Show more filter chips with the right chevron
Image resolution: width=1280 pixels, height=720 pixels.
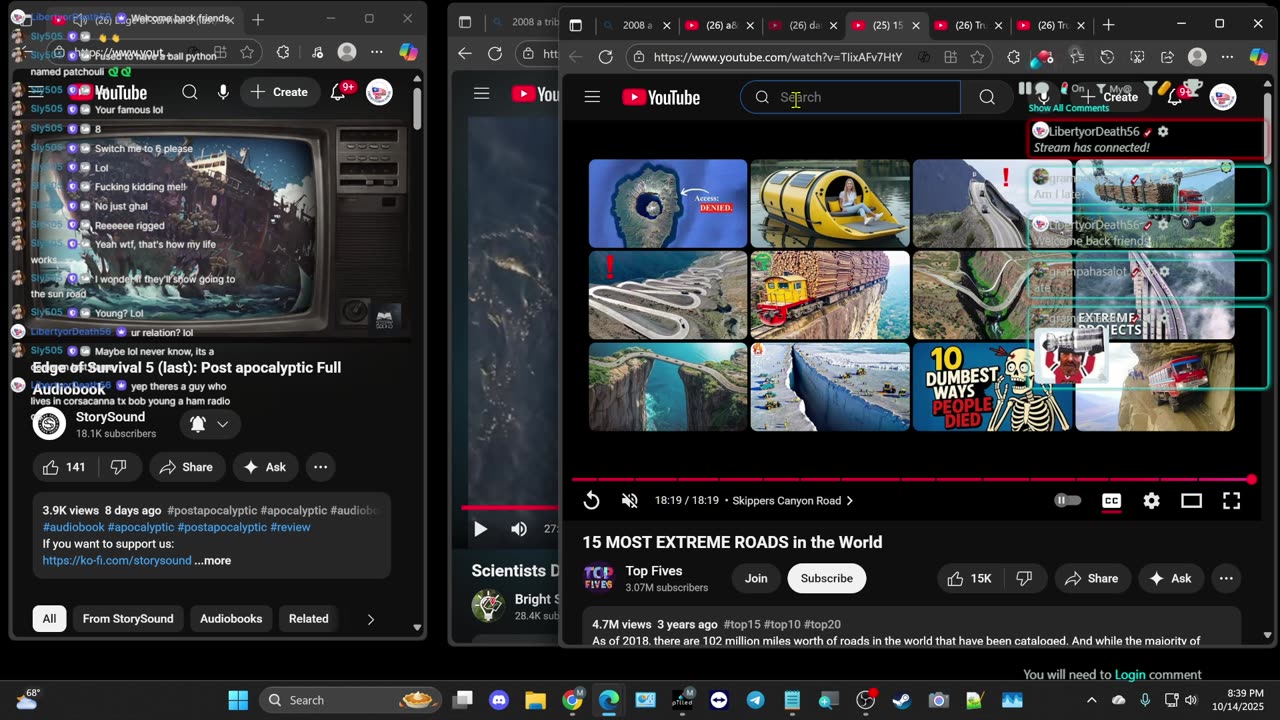(x=370, y=619)
